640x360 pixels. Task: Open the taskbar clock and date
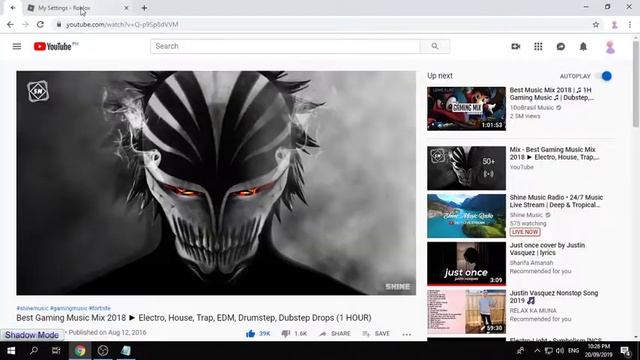[598, 351]
